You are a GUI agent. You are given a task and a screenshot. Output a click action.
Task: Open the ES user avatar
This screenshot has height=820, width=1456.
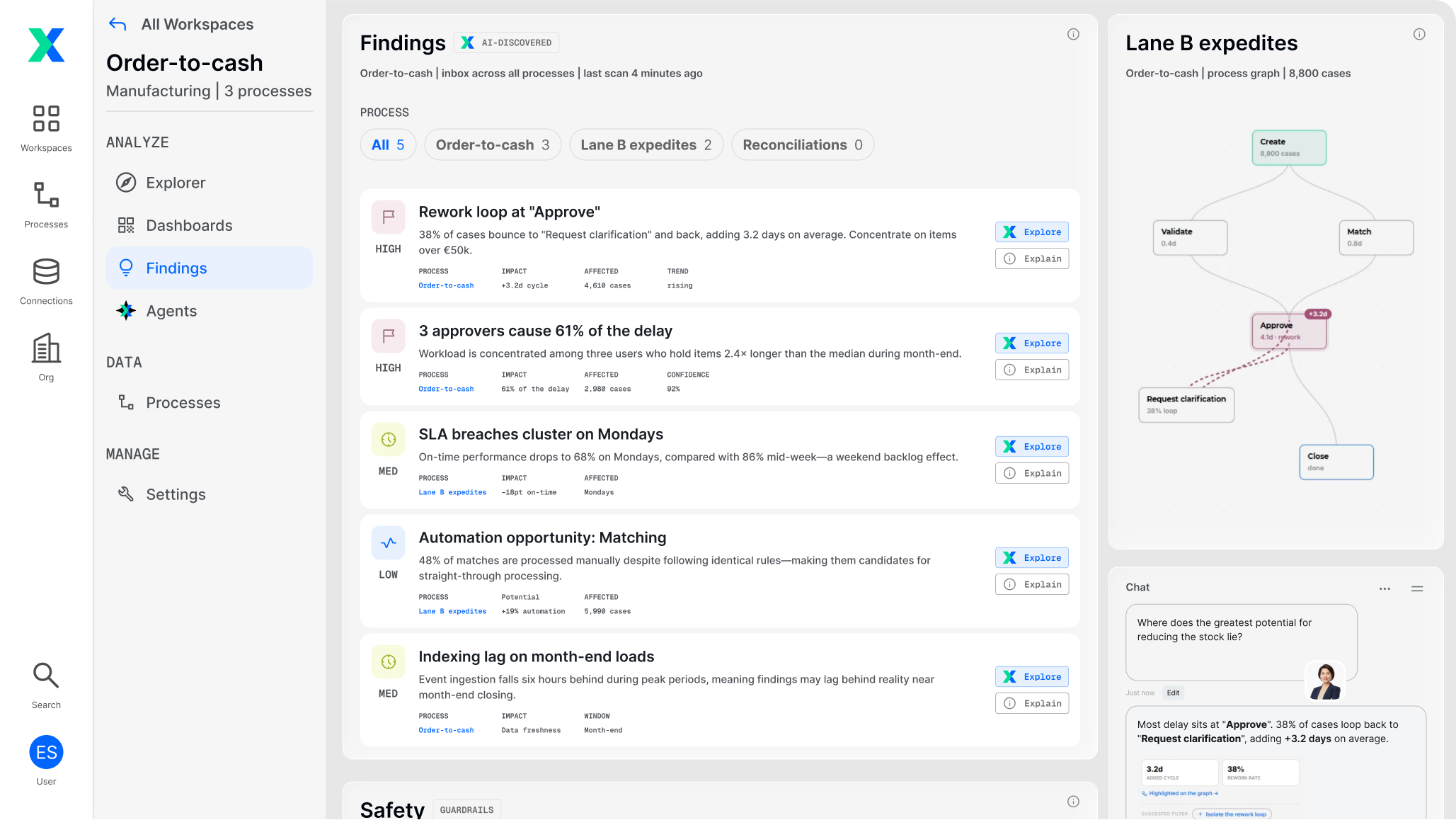[x=46, y=753]
